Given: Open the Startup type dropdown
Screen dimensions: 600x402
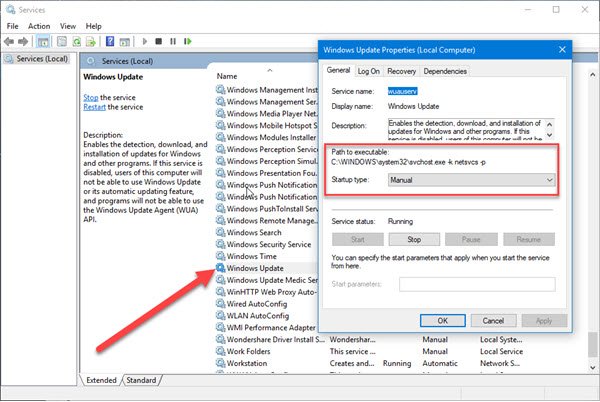Looking at the screenshot, I should click(x=471, y=180).
